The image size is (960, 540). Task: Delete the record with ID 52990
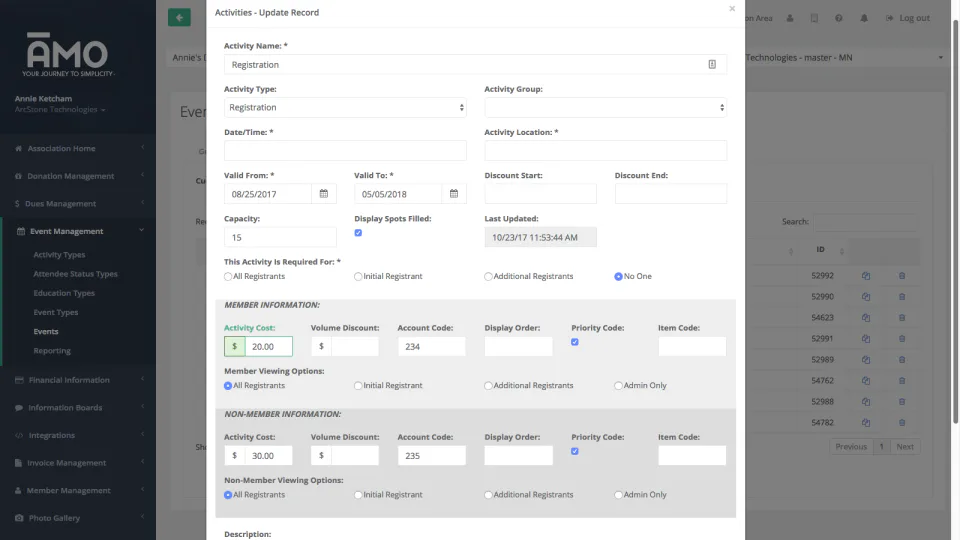902,297
